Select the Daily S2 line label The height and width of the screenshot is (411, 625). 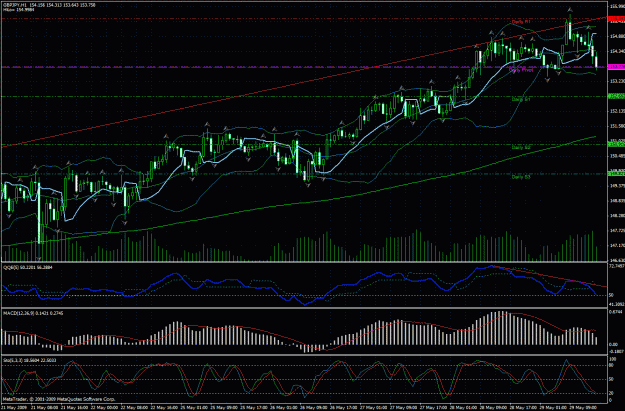tap(521, 147)
